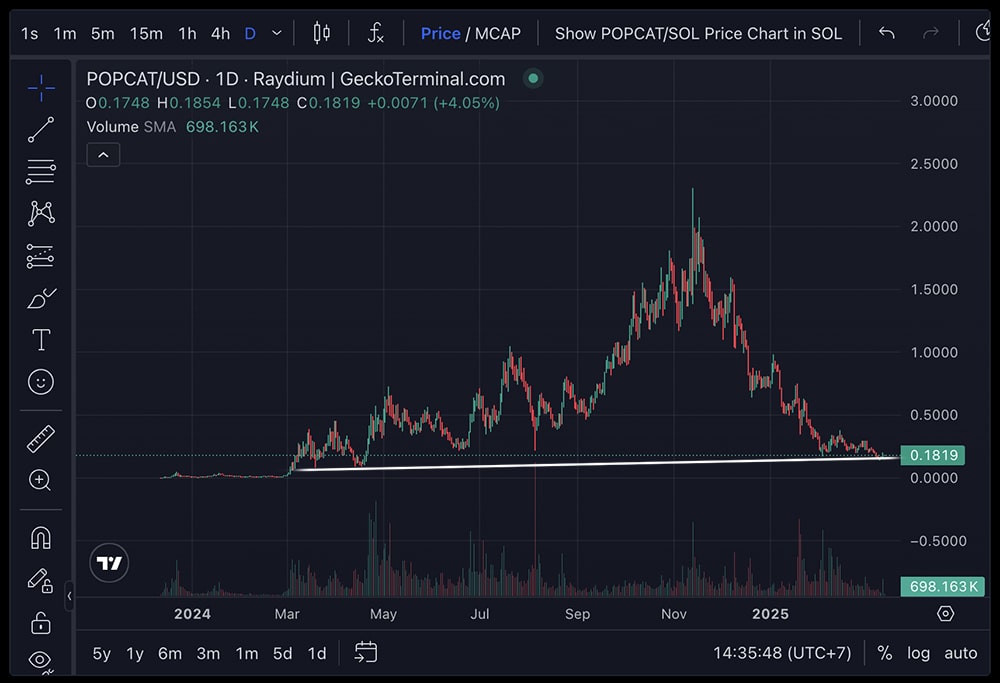Select the brush drawing tool
This screenshot has height=683, width=1000.
(x=41, y=298)
